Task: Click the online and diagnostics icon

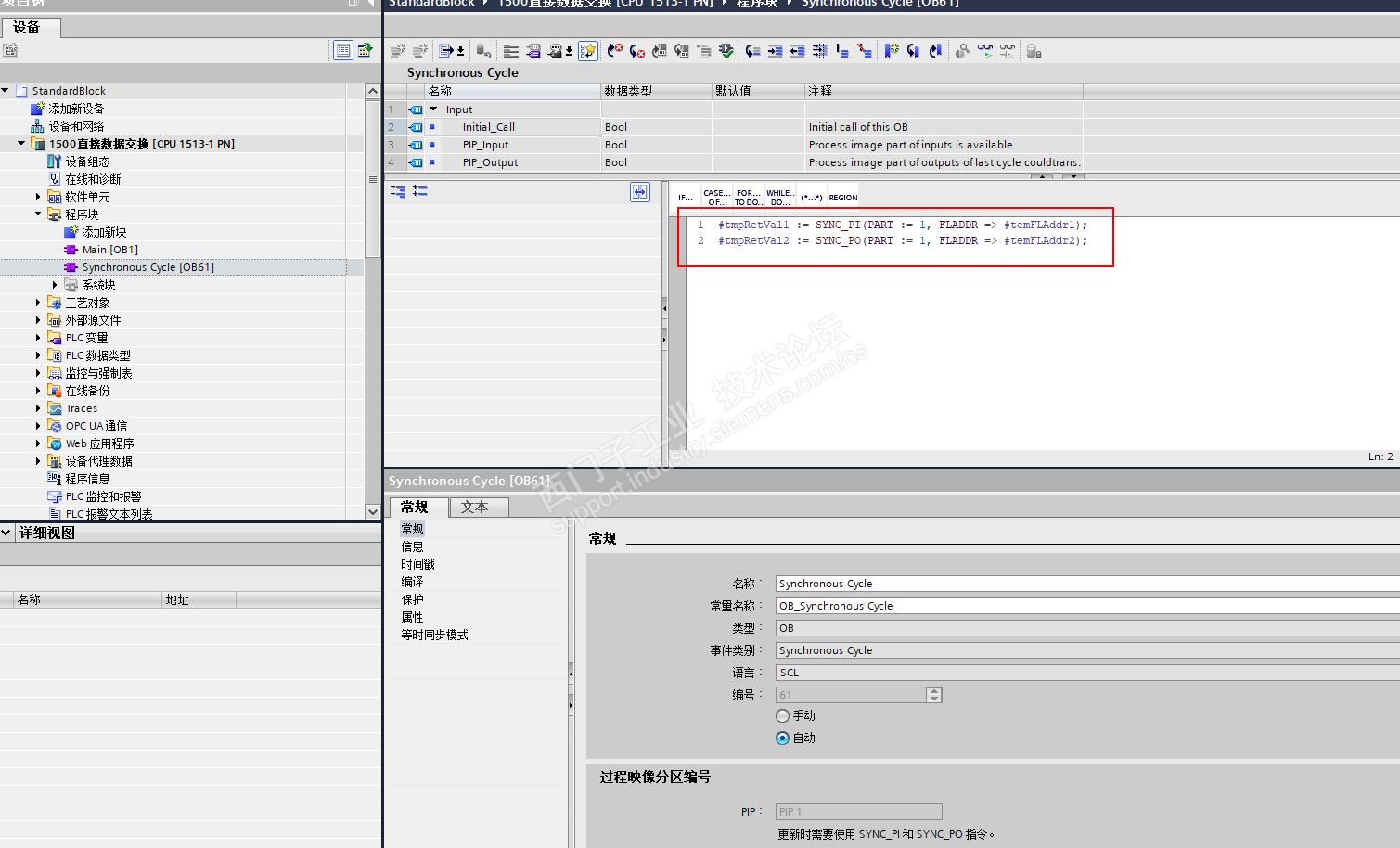Action: (54, 179)
